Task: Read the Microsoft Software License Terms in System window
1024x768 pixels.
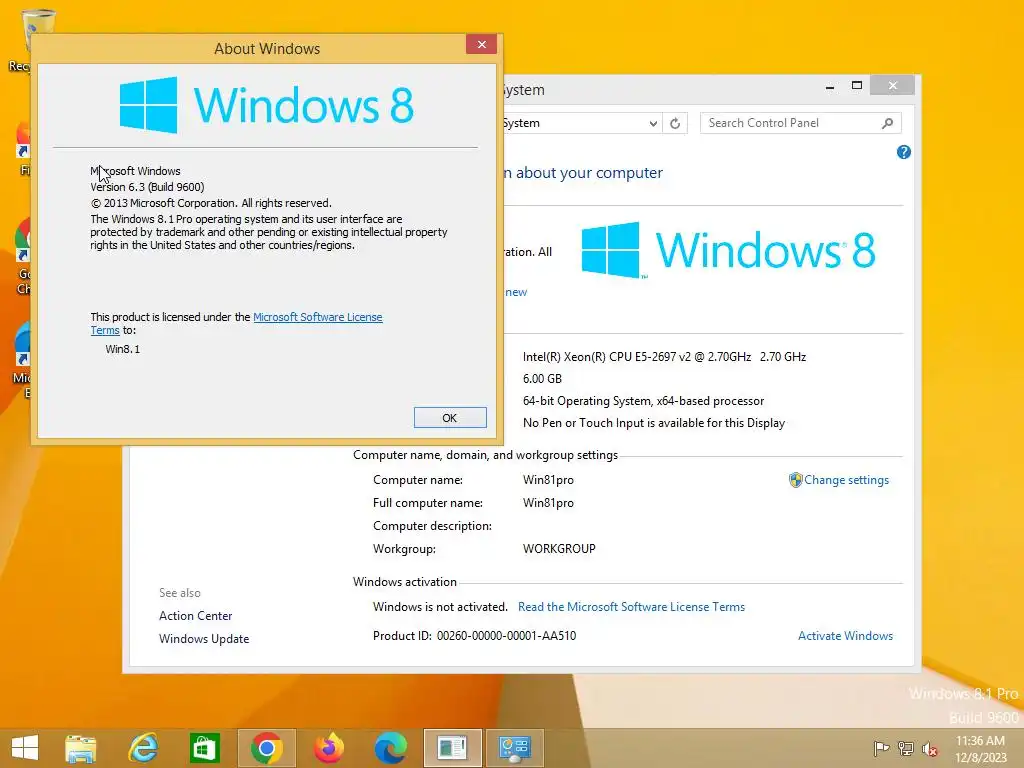Action: [x=632, y=607]
